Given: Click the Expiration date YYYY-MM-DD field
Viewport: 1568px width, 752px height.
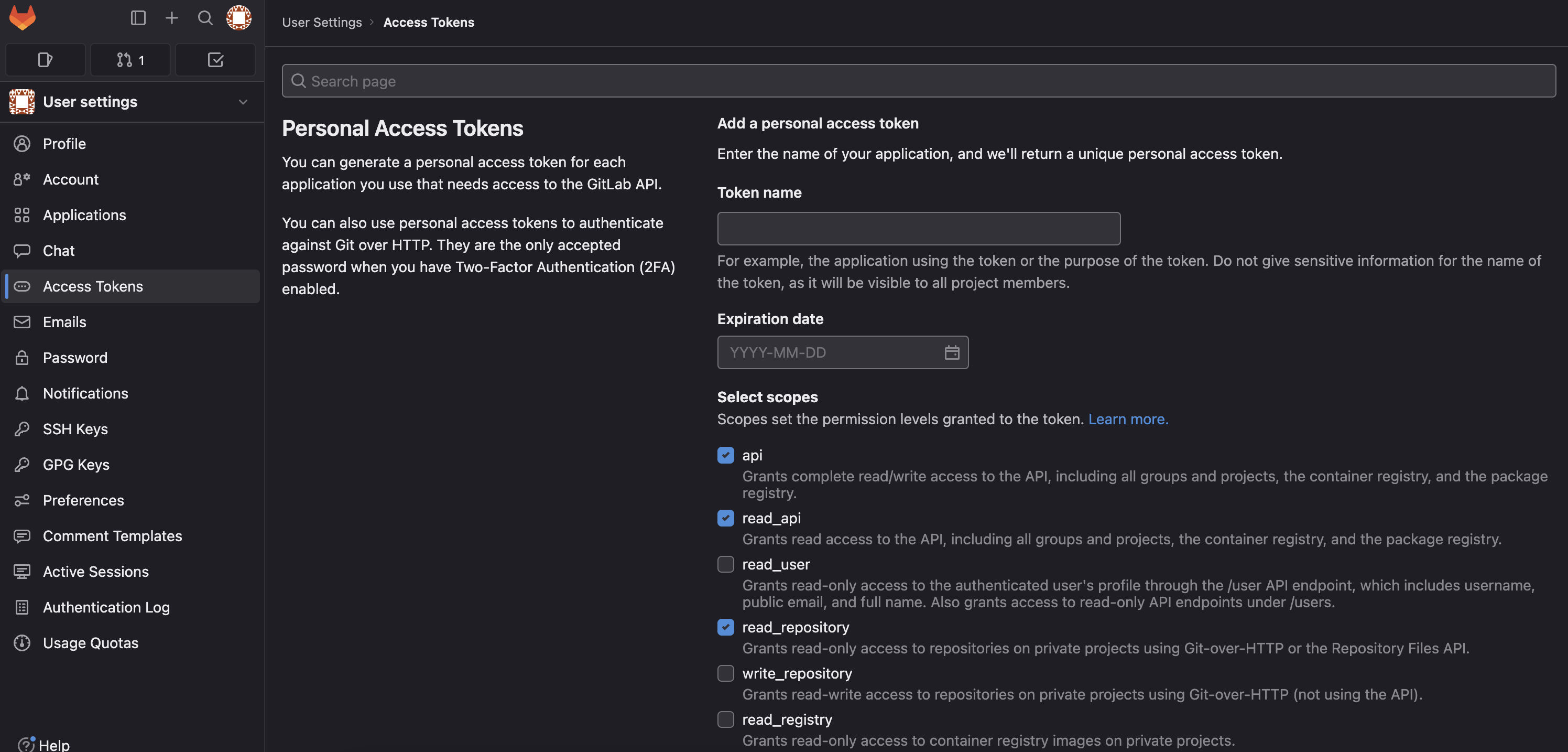Looking at the screenshot, I should [x=843, y=352].
